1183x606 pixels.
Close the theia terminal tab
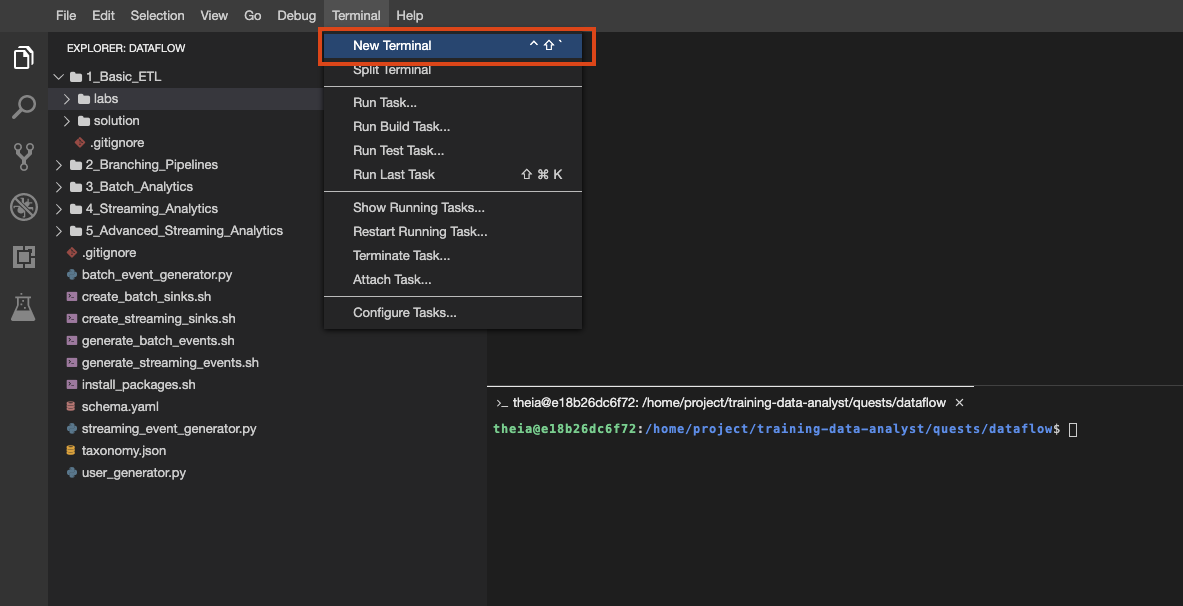959,402
